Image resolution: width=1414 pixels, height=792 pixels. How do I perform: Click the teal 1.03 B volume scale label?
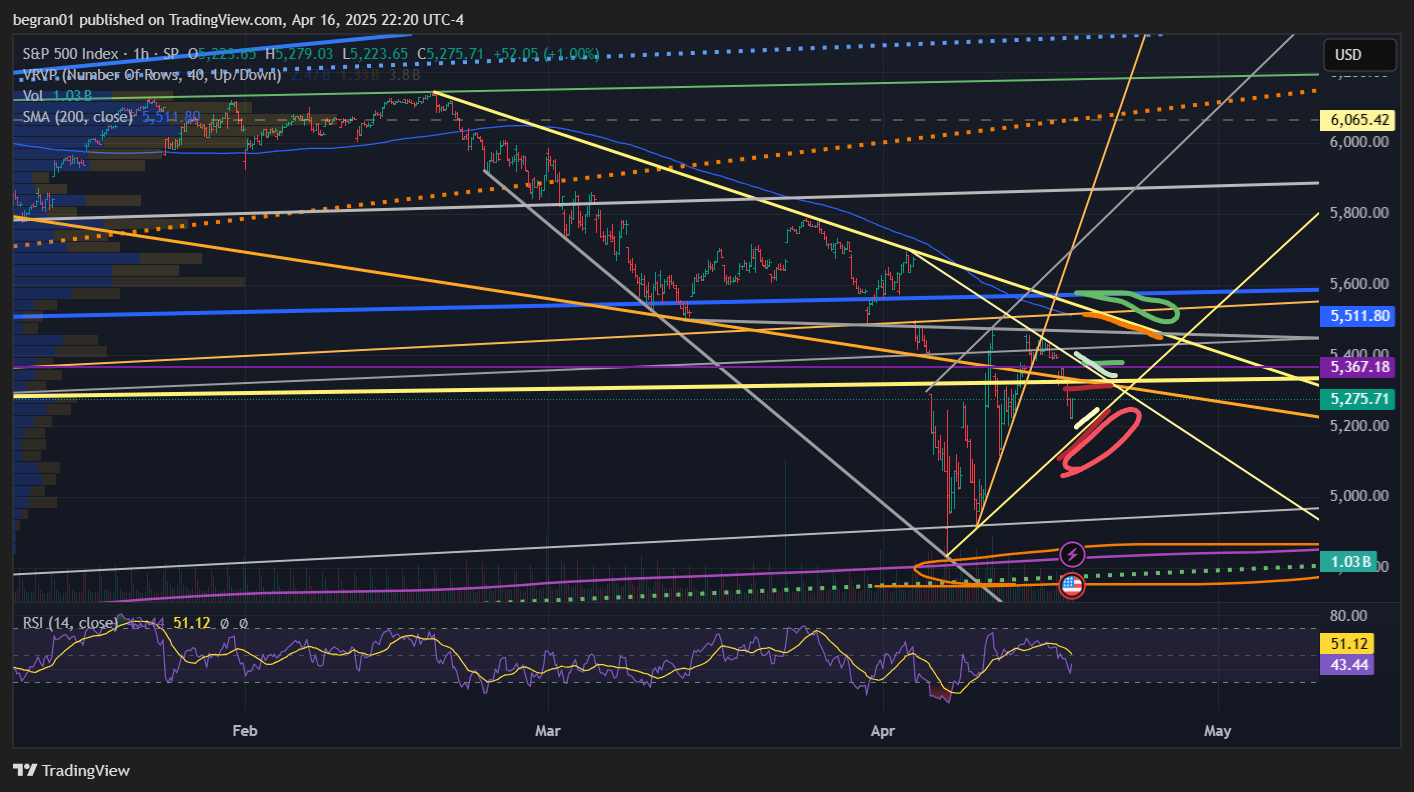click(1349, 561)
